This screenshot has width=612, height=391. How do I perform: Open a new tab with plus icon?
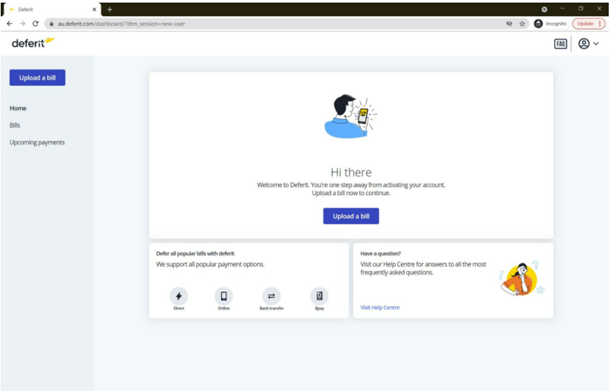click(110, 9)
